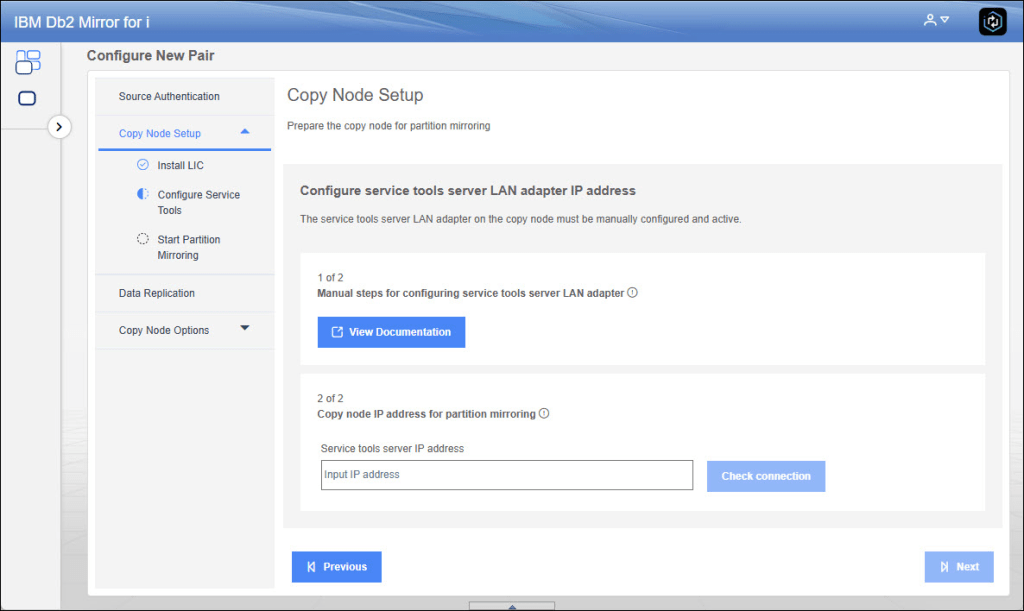1024x611 pixels.
Task: Go to the Data Replication step
Action: [x=157, y=293]
